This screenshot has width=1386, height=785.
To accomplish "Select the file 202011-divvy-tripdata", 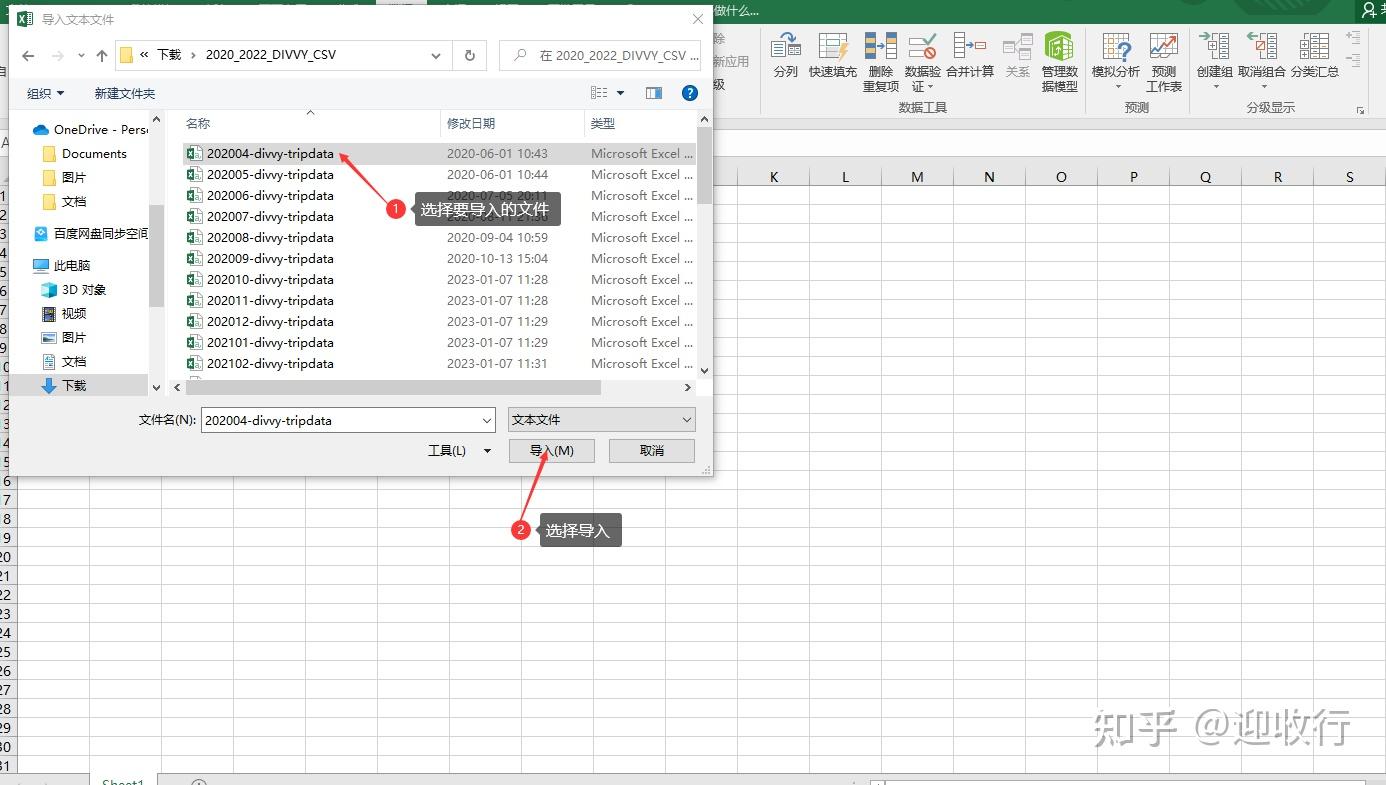I will pos(270,301).
